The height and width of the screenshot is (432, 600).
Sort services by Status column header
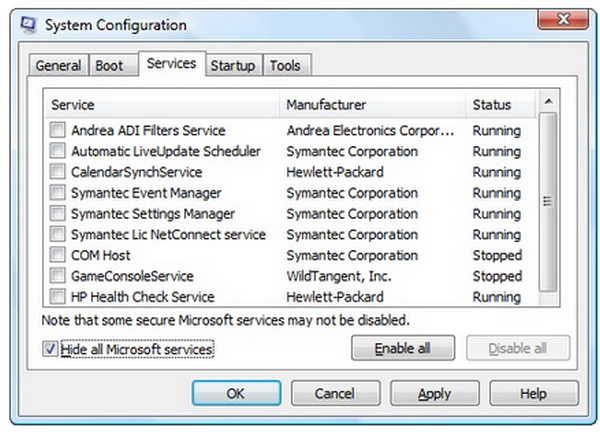pos(492,105)
